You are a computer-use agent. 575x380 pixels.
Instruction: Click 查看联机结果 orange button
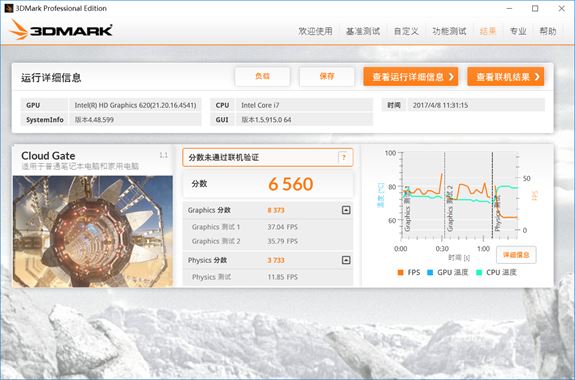pos(506,77)
